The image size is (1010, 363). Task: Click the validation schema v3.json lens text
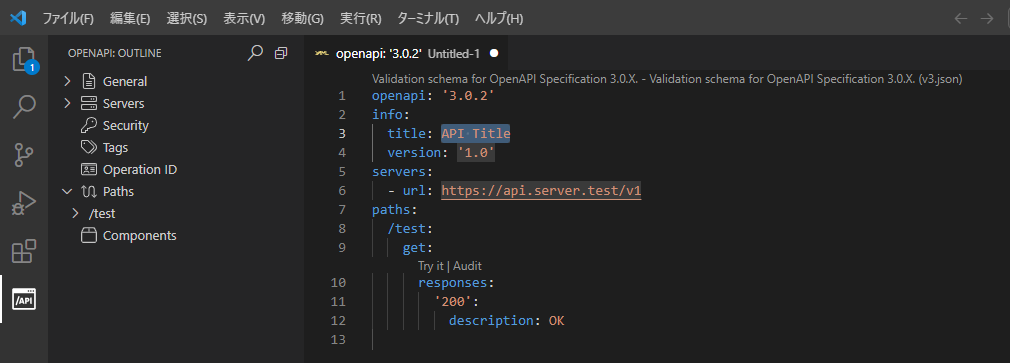pos(667,79)
